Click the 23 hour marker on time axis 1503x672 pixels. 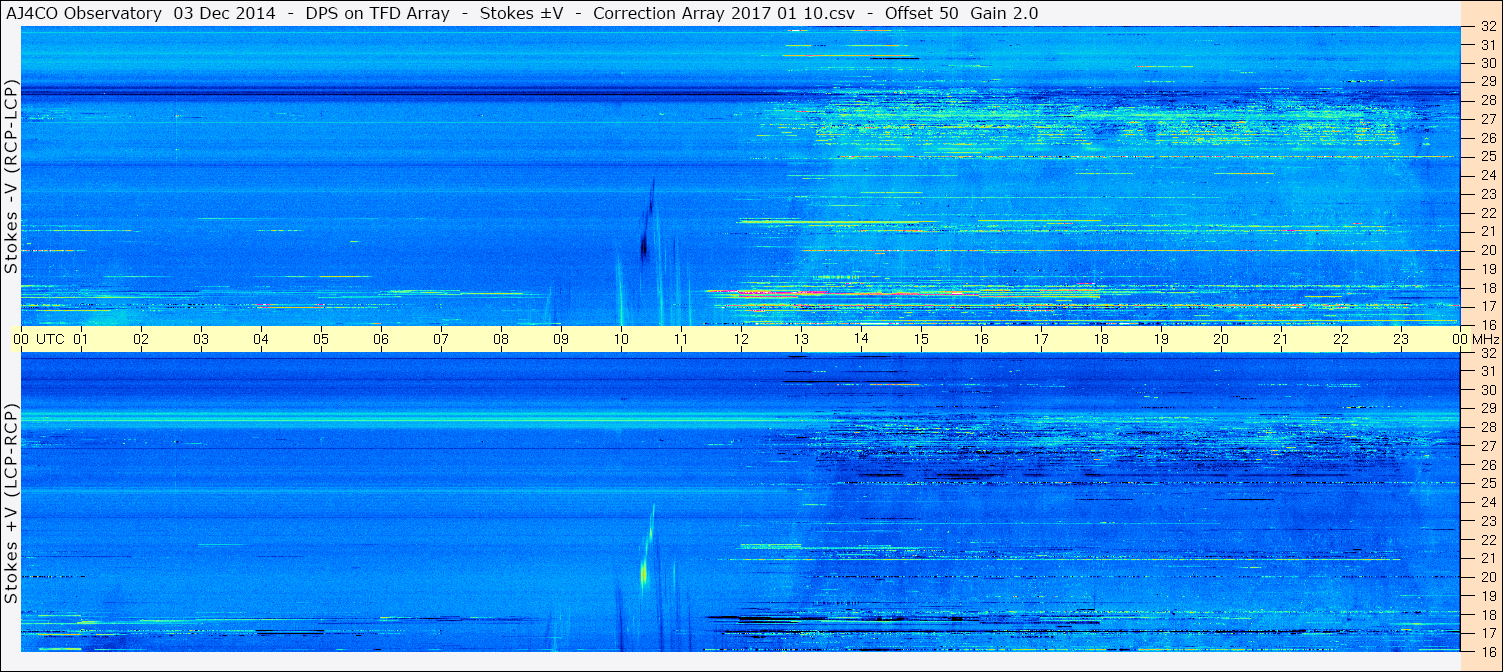1401,339
